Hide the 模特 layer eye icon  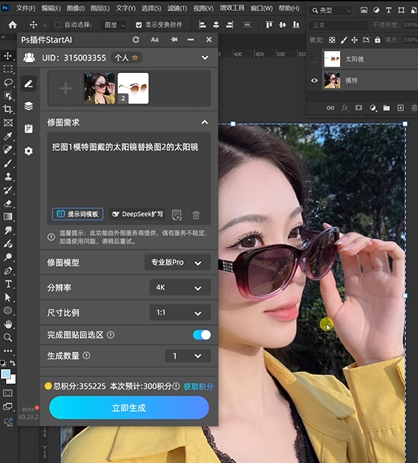pyautogui.click(x=314, y=80)
